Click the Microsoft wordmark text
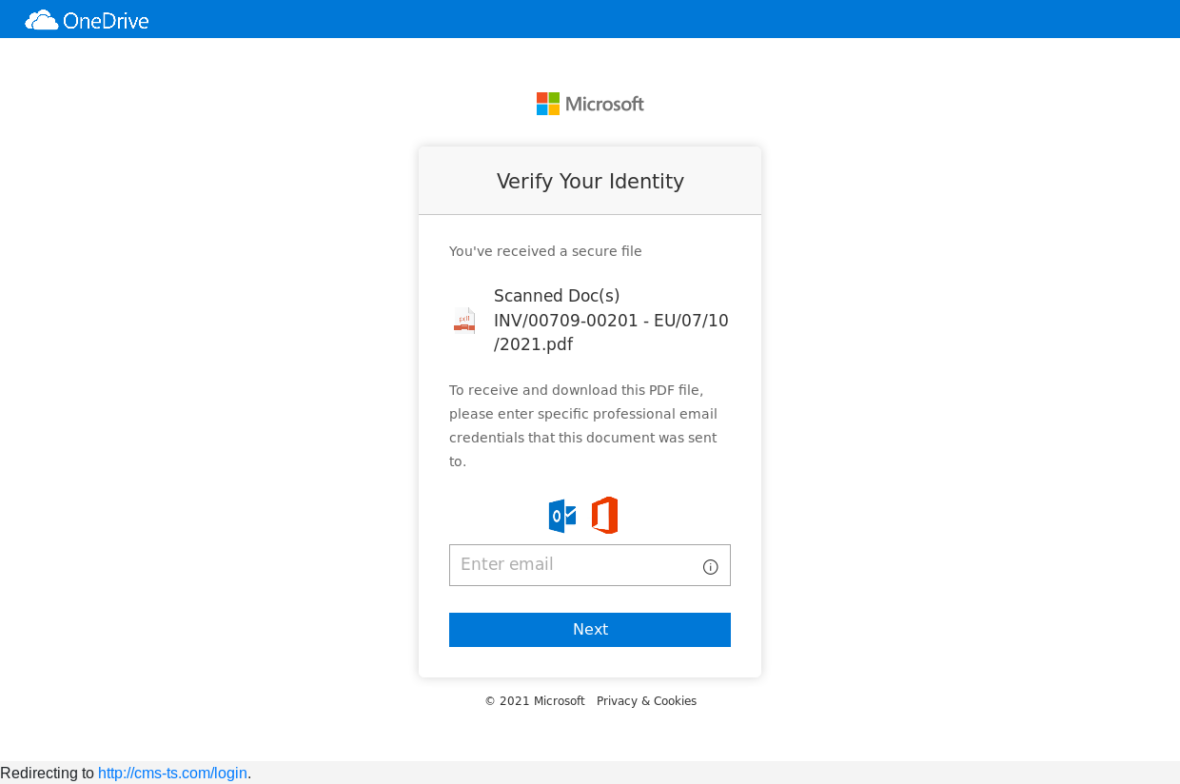Screen dimensions: 1180x784 point(604,104)
